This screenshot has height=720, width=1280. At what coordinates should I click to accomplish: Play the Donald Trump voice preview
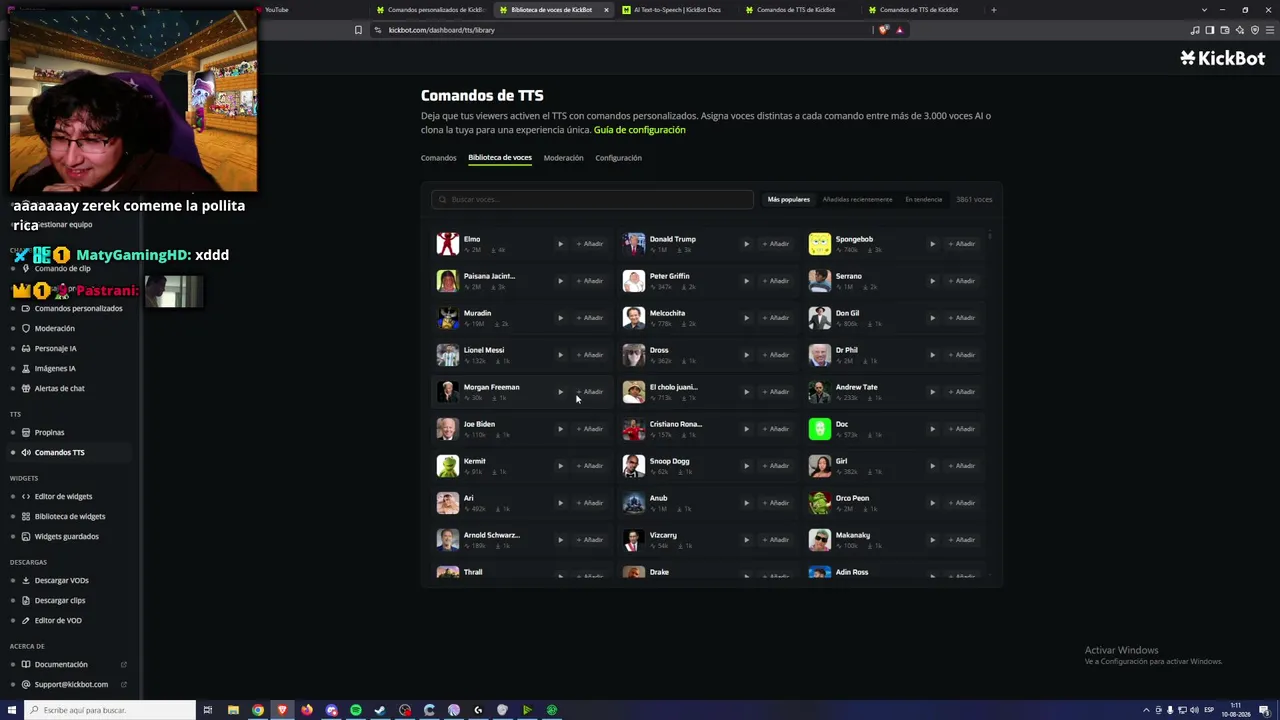tap(746, 244)
